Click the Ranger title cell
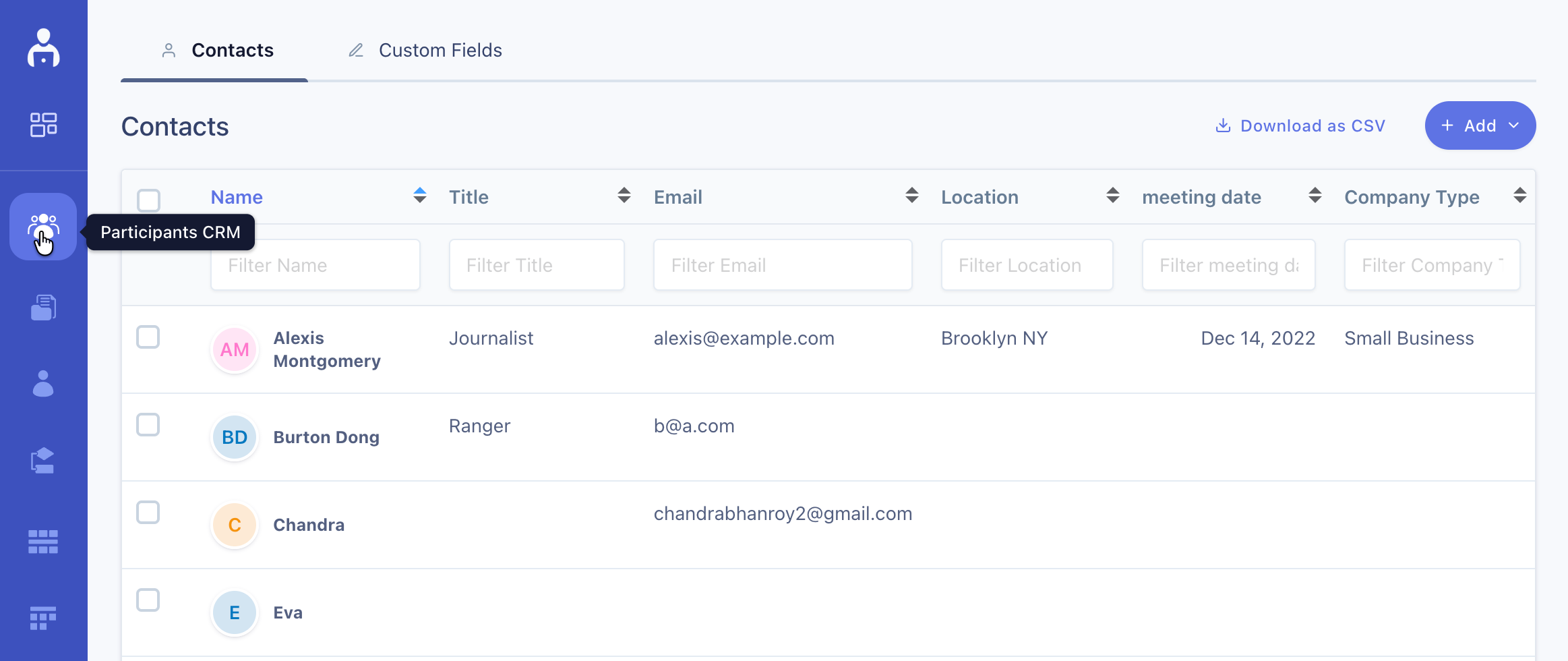1568x661 pixels. point(479,426)
